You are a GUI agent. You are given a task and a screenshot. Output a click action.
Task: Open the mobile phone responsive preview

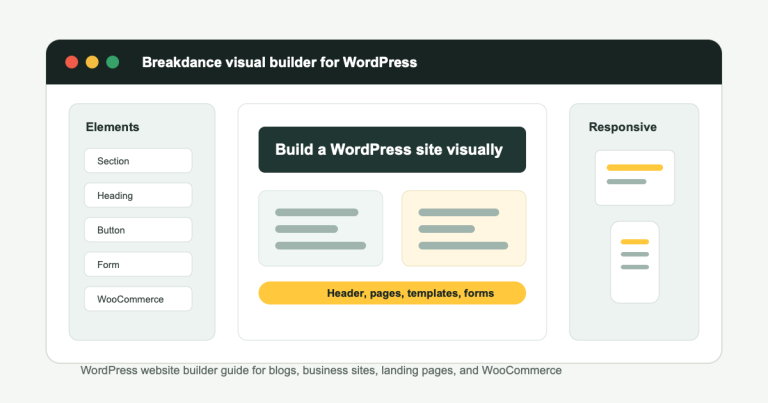tap(635, 262)
